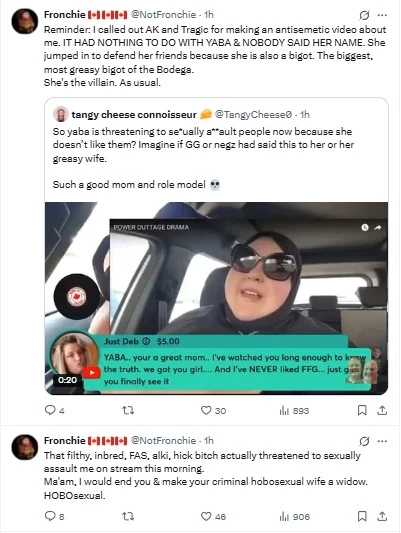Share the first post via upload icon
The height and width of the screenshot is (533, 401).
382,411
